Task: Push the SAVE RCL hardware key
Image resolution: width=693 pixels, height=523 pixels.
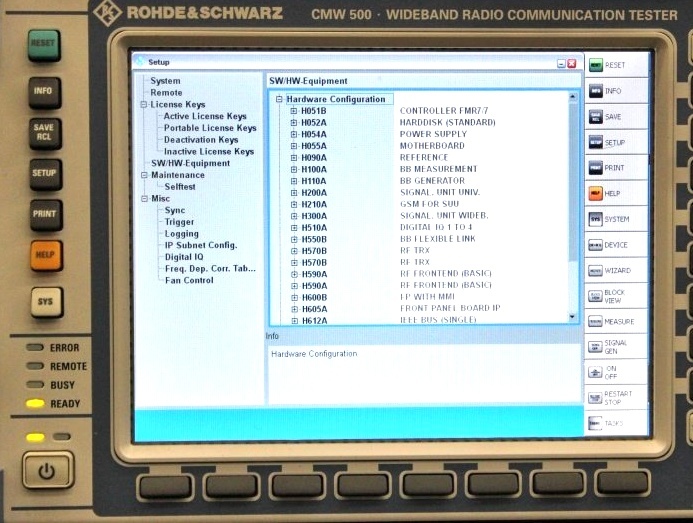Action: click(x=45, y=133)
